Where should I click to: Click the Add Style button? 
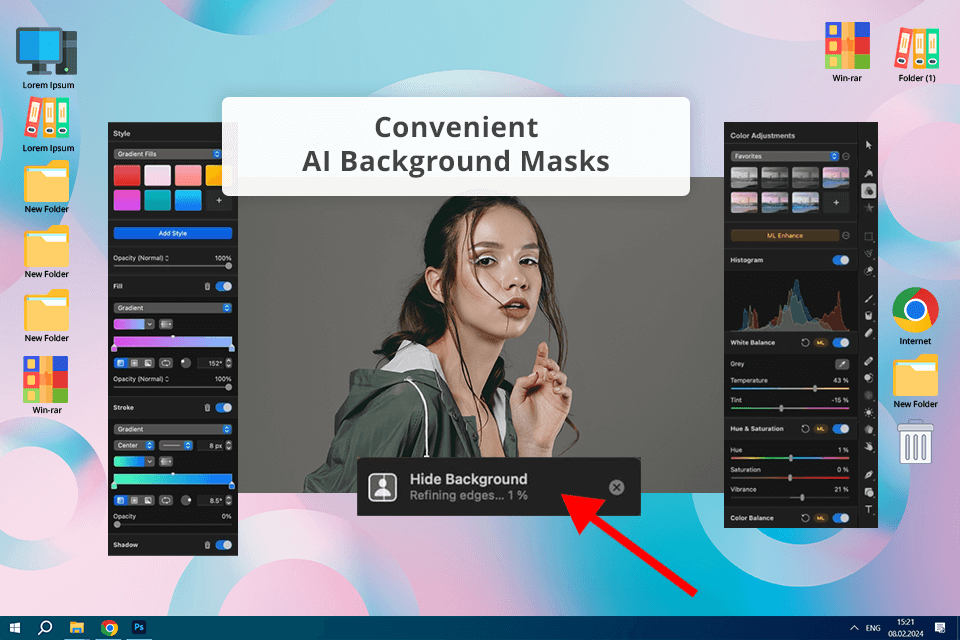pyautogui.click(x=173, y=233)
